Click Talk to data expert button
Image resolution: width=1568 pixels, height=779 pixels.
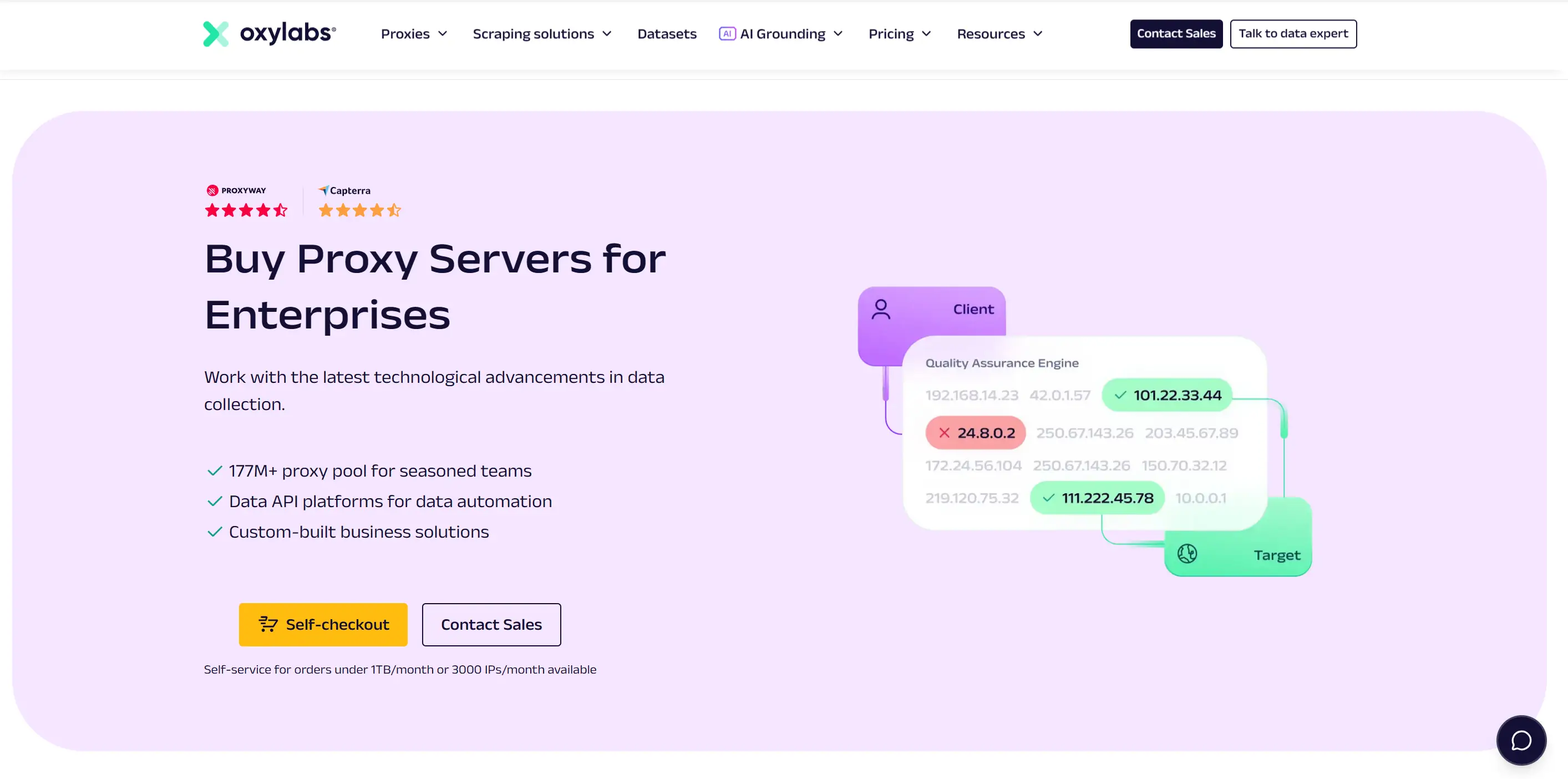[x=1293, y=33]
